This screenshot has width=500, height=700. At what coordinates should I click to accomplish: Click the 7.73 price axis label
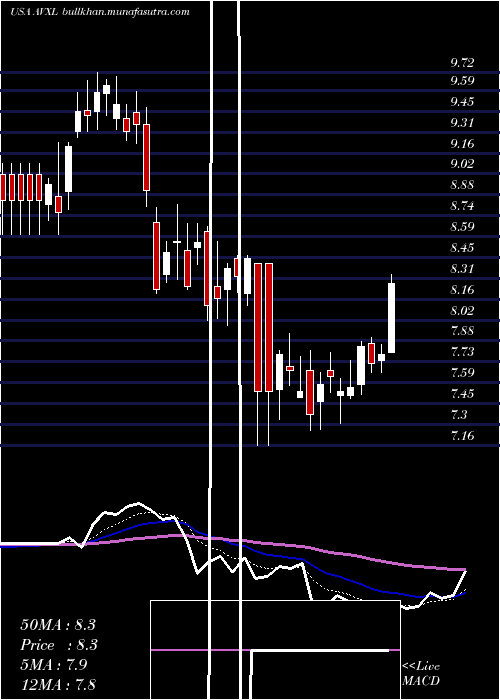coord(462,351)
